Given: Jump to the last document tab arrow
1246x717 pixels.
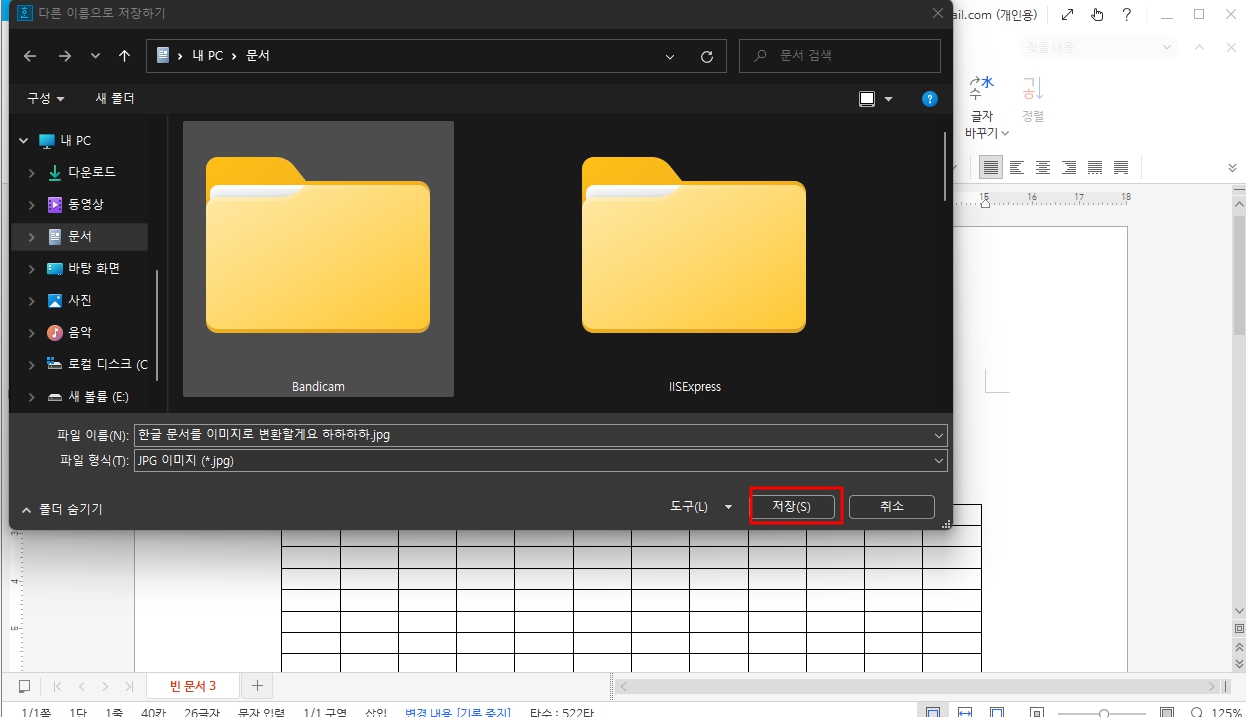Looking at the screenshot, I should click(x=129, y=686).
